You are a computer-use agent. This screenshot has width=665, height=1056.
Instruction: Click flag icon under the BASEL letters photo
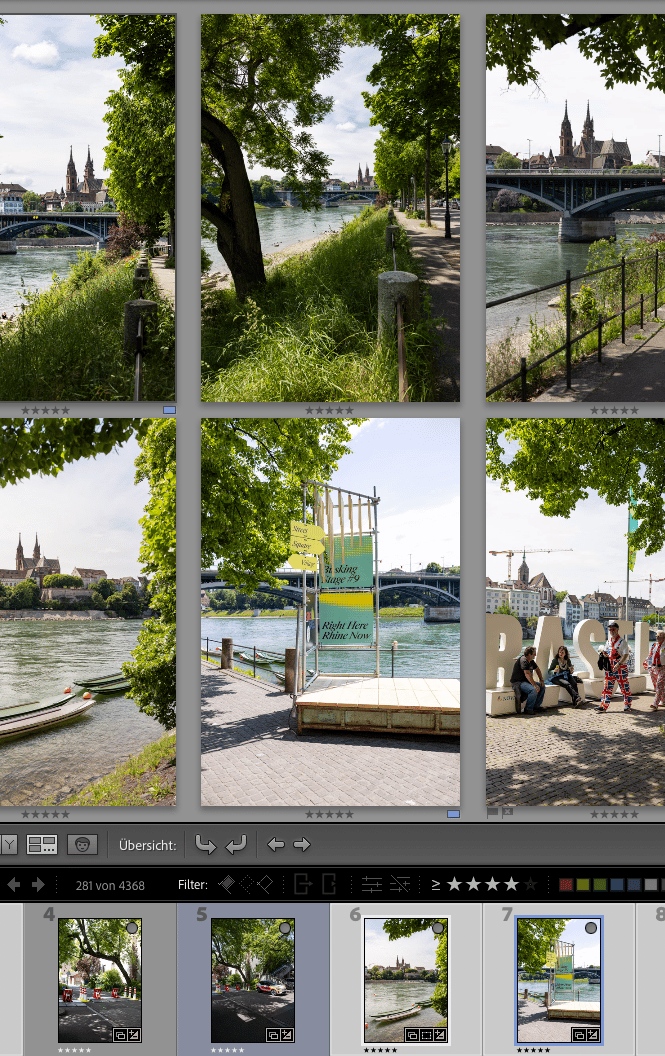coord(493,813)
